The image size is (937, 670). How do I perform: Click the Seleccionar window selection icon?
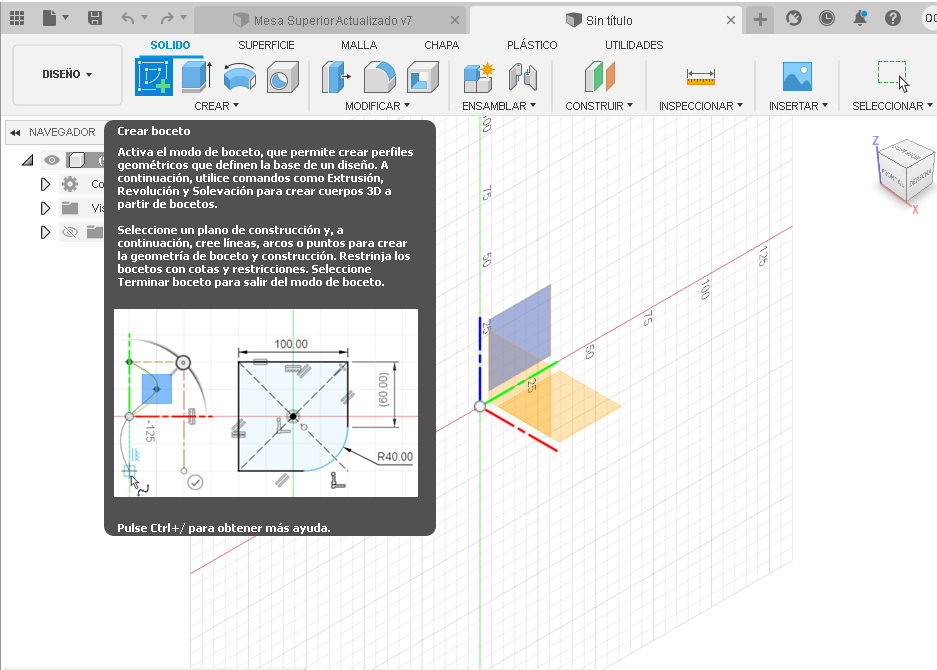(893, 77)
